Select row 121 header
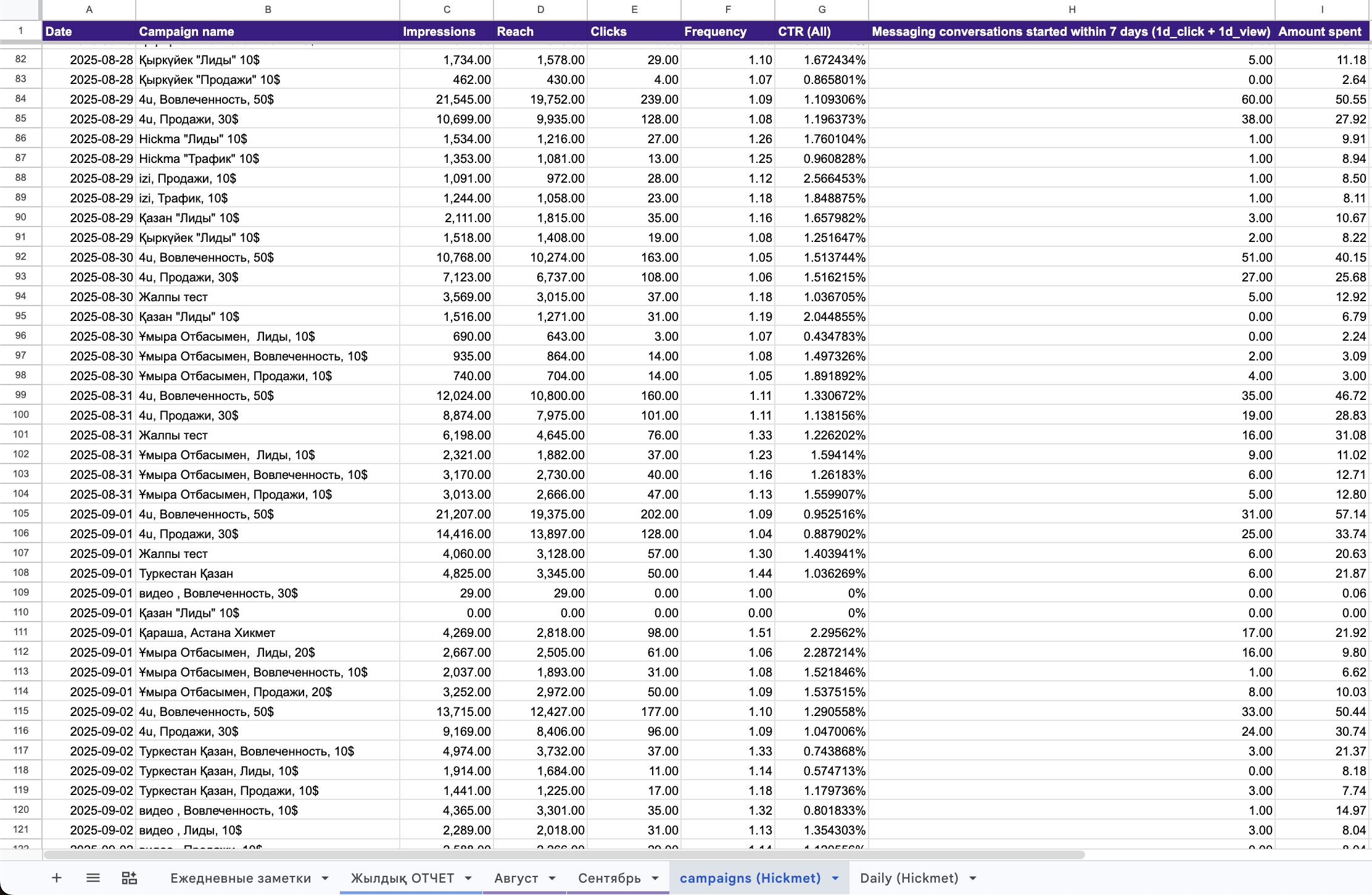The image size is (1372, 895). (21, 830)
